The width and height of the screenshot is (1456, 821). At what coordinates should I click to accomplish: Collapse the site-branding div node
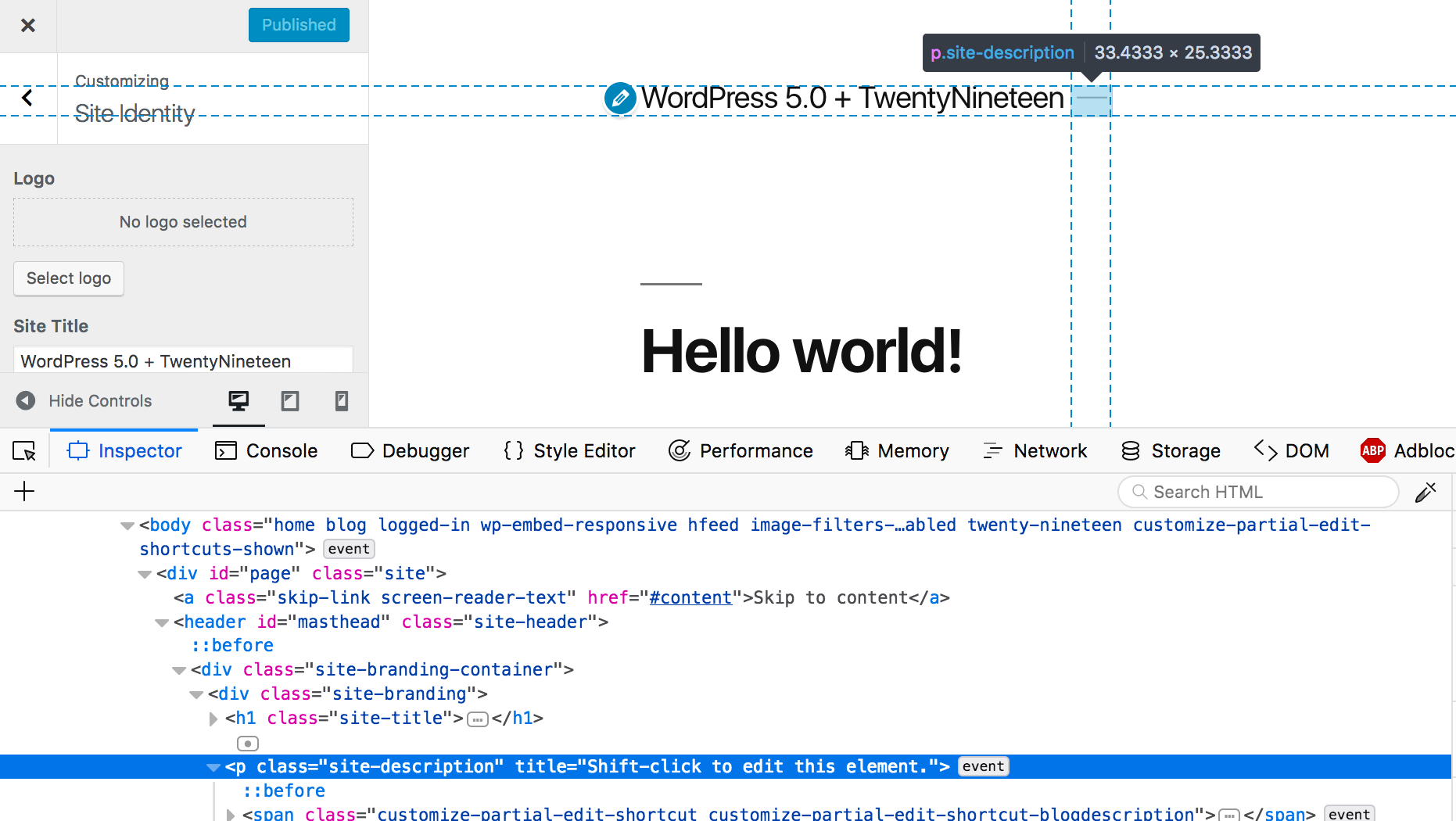(196, 695)
